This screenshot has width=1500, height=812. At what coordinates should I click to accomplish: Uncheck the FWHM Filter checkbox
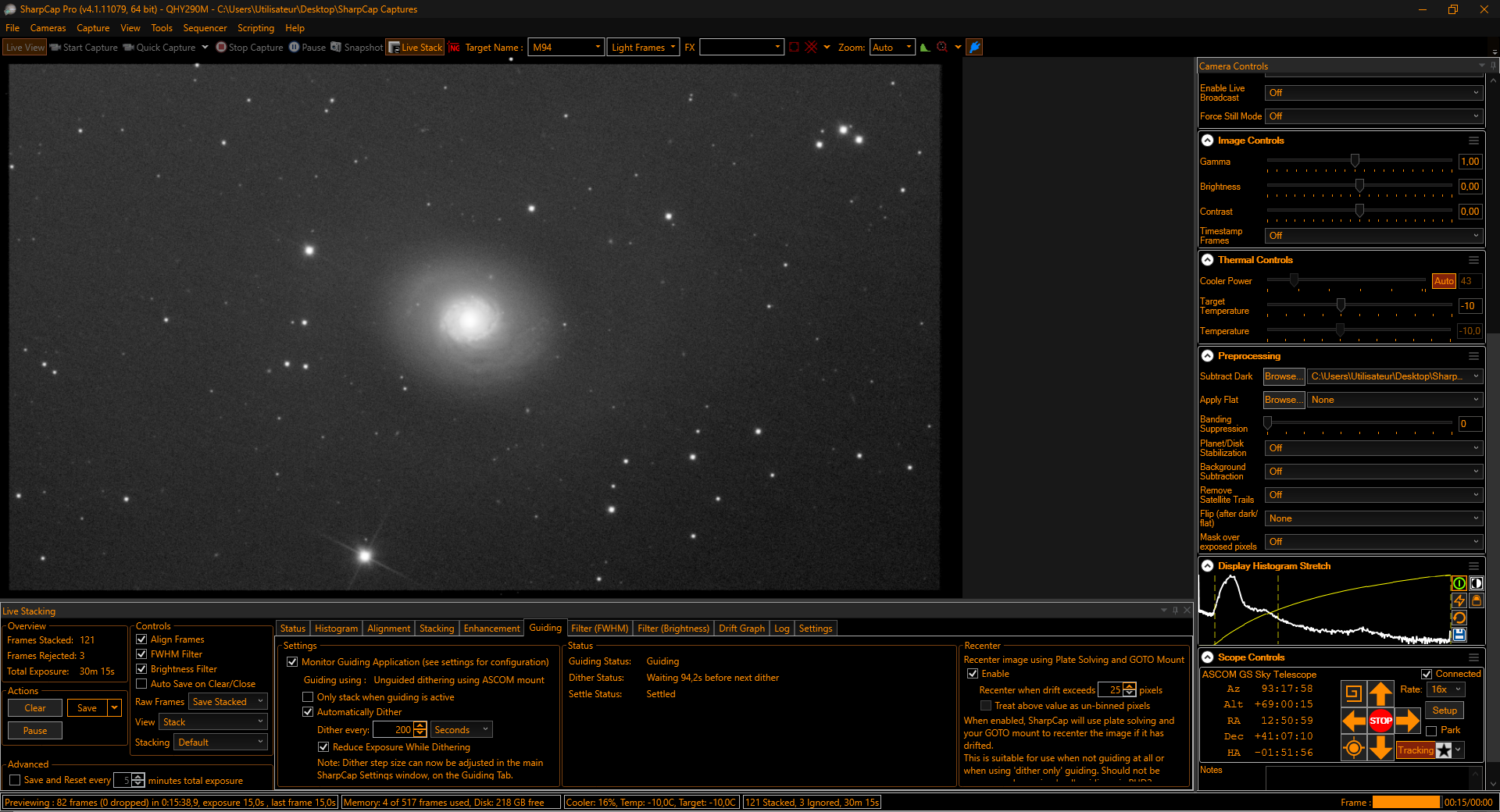(x=141, y=654)
